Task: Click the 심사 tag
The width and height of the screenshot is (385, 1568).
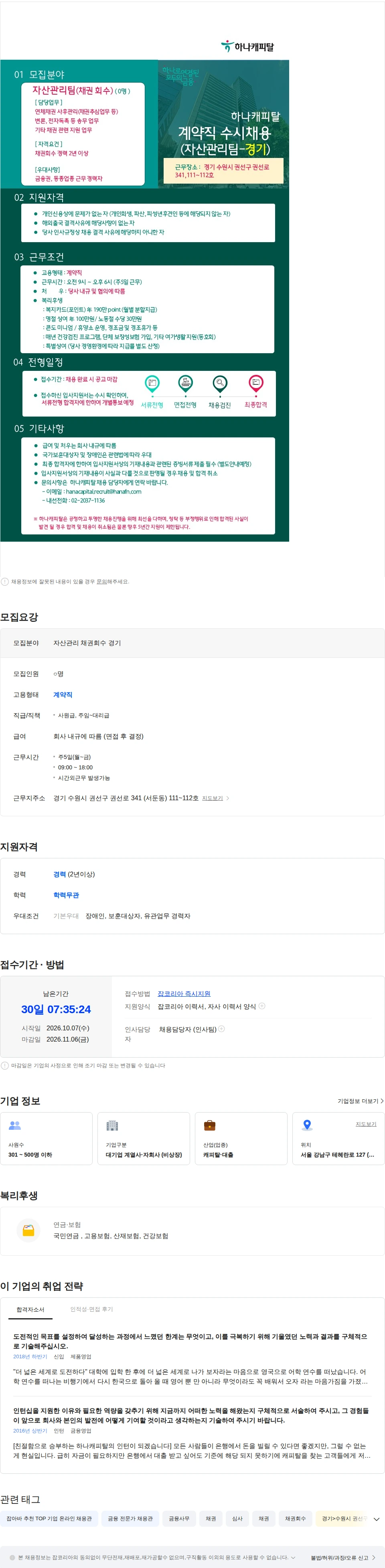Action: [237, 1519]
